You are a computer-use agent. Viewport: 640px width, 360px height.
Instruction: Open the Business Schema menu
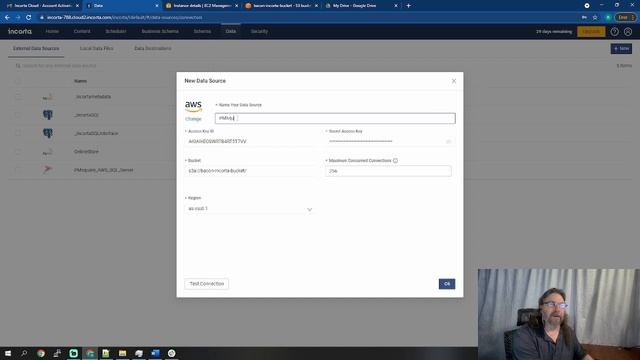pos(160,31)
